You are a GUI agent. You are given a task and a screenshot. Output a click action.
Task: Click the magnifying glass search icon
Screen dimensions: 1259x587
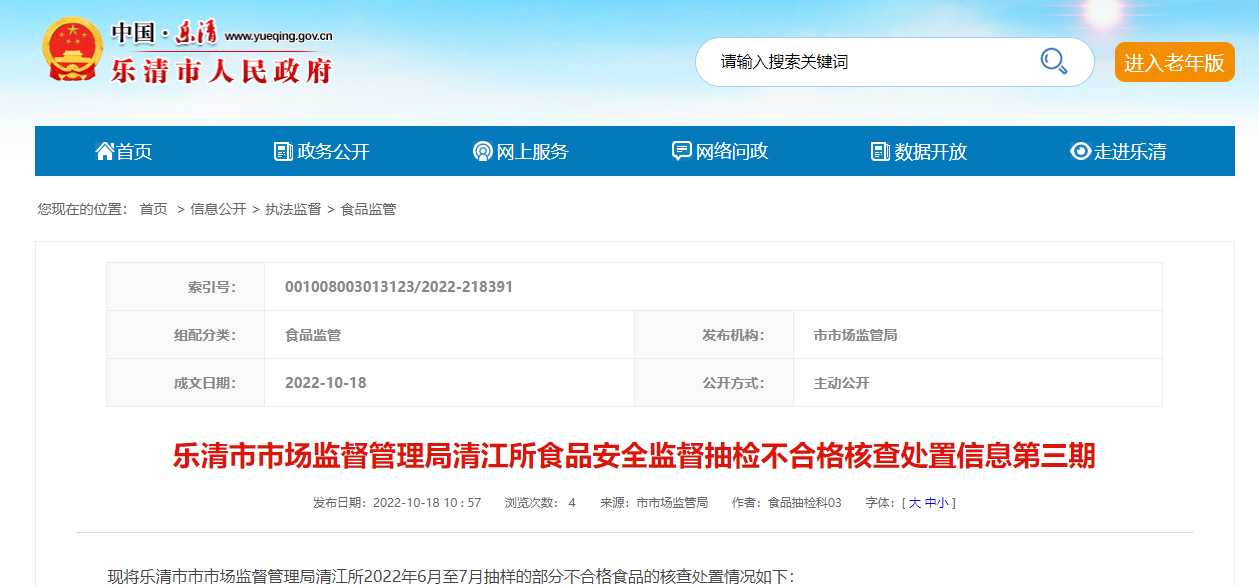1053,62
